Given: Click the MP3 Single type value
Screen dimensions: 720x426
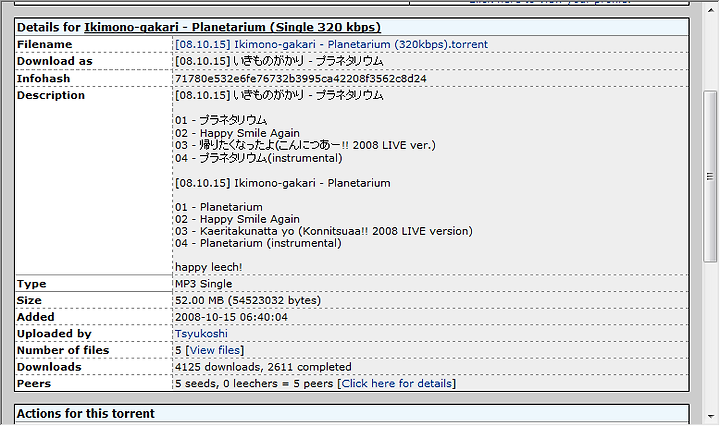Looking at the screenshot, I should [203, 284].
